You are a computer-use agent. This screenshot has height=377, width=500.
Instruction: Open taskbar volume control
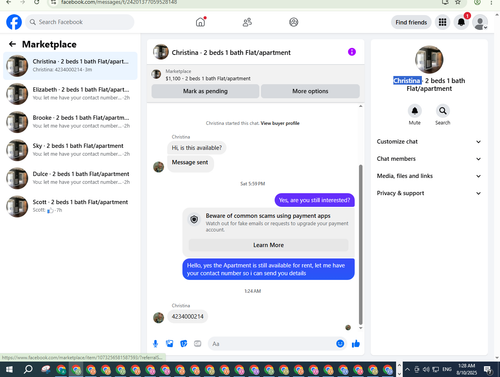pyautogui.click(x=426, y=369)
